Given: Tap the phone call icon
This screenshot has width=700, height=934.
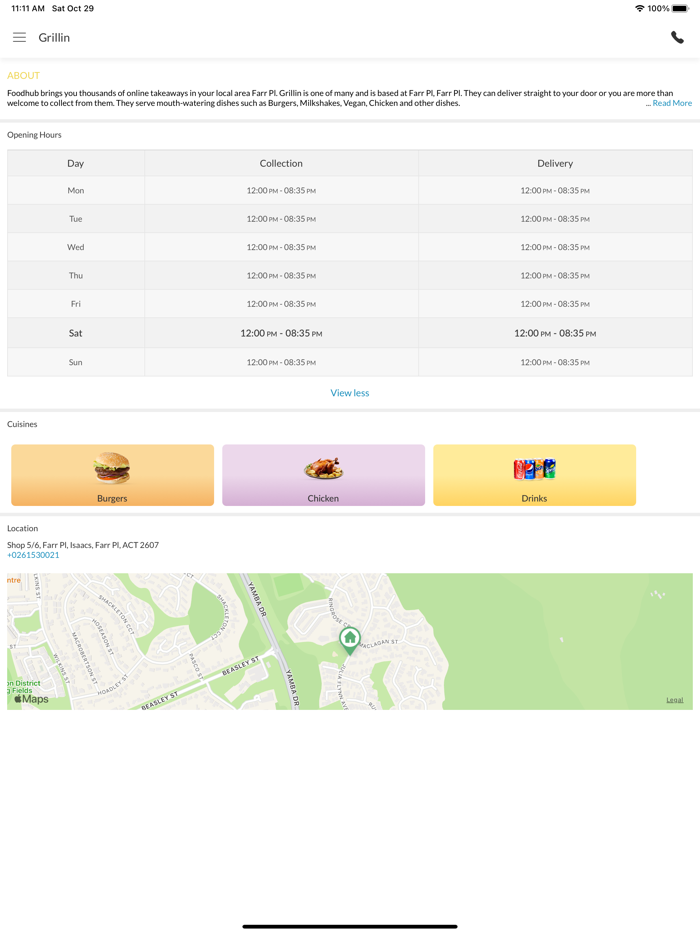Looking at the screenshot, I should (x=677, y=38).
